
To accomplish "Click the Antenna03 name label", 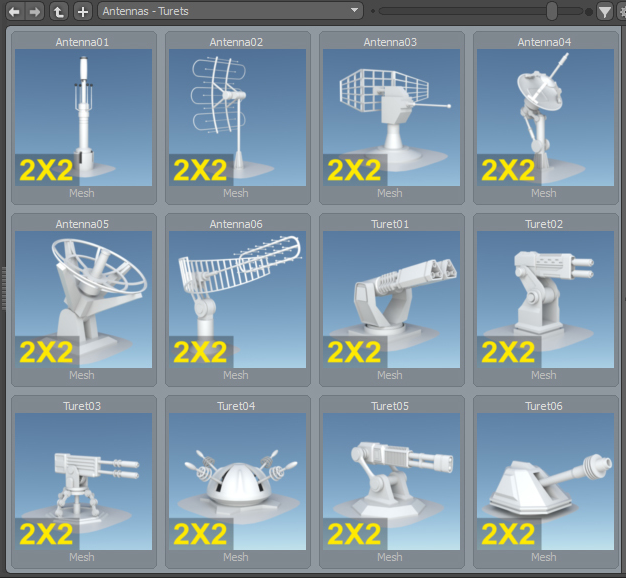I will click(x=390, y=42).
